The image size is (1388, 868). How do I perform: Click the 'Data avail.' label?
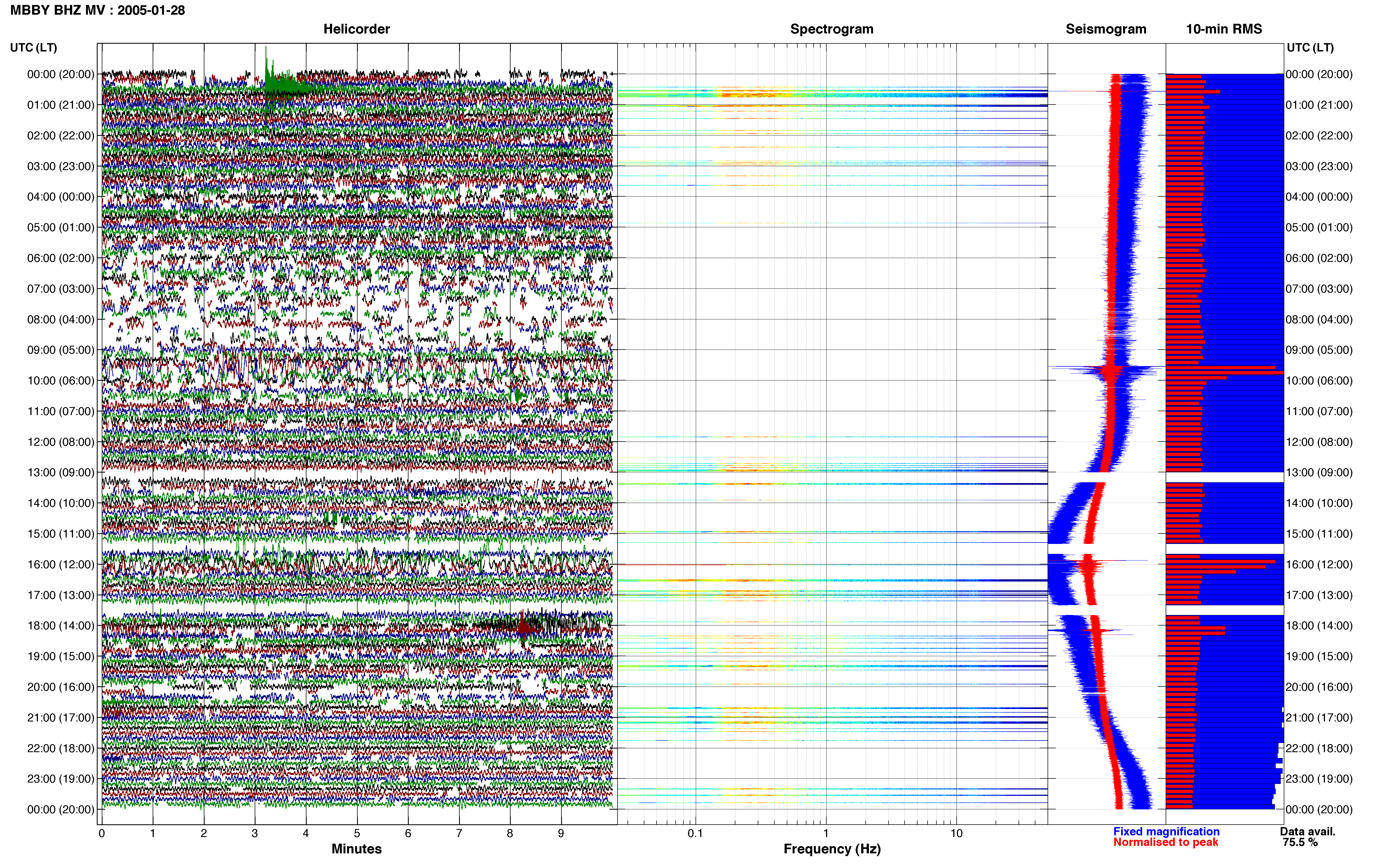coord(1308,831)
